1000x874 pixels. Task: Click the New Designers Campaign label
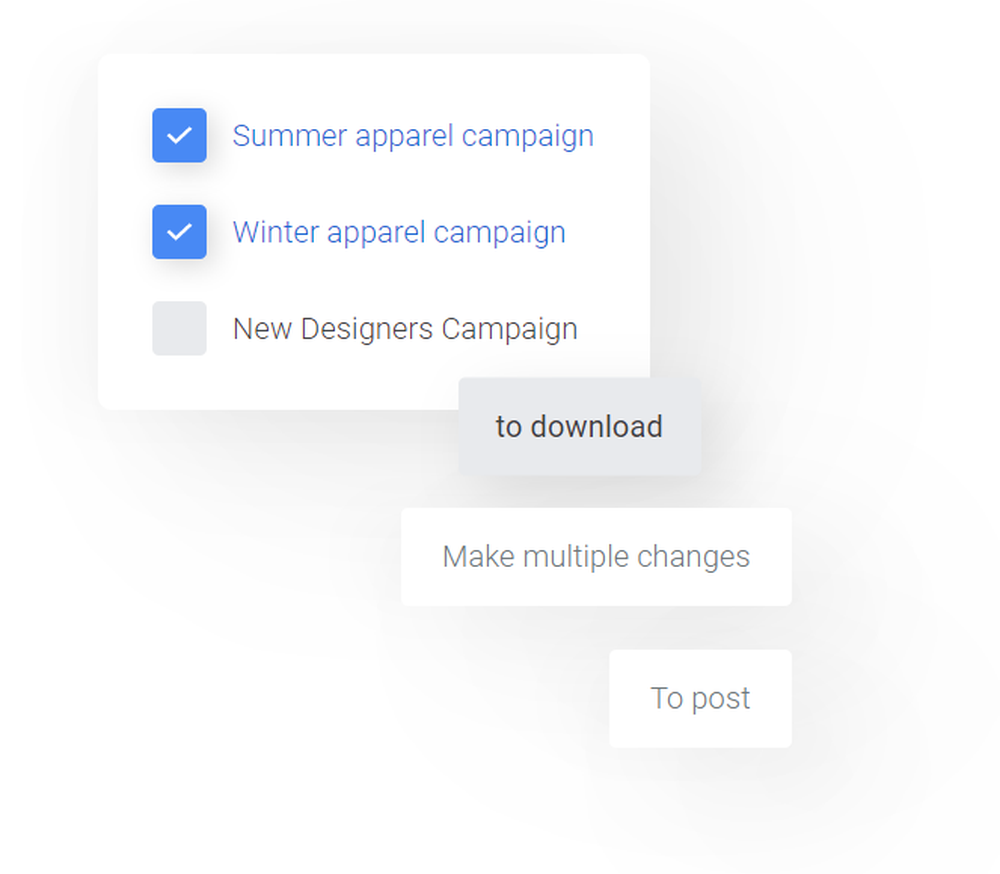406,329
